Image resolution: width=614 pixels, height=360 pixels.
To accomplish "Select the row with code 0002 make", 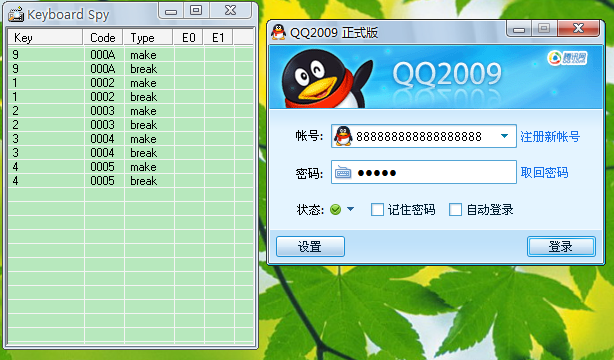I will (130, 83).
